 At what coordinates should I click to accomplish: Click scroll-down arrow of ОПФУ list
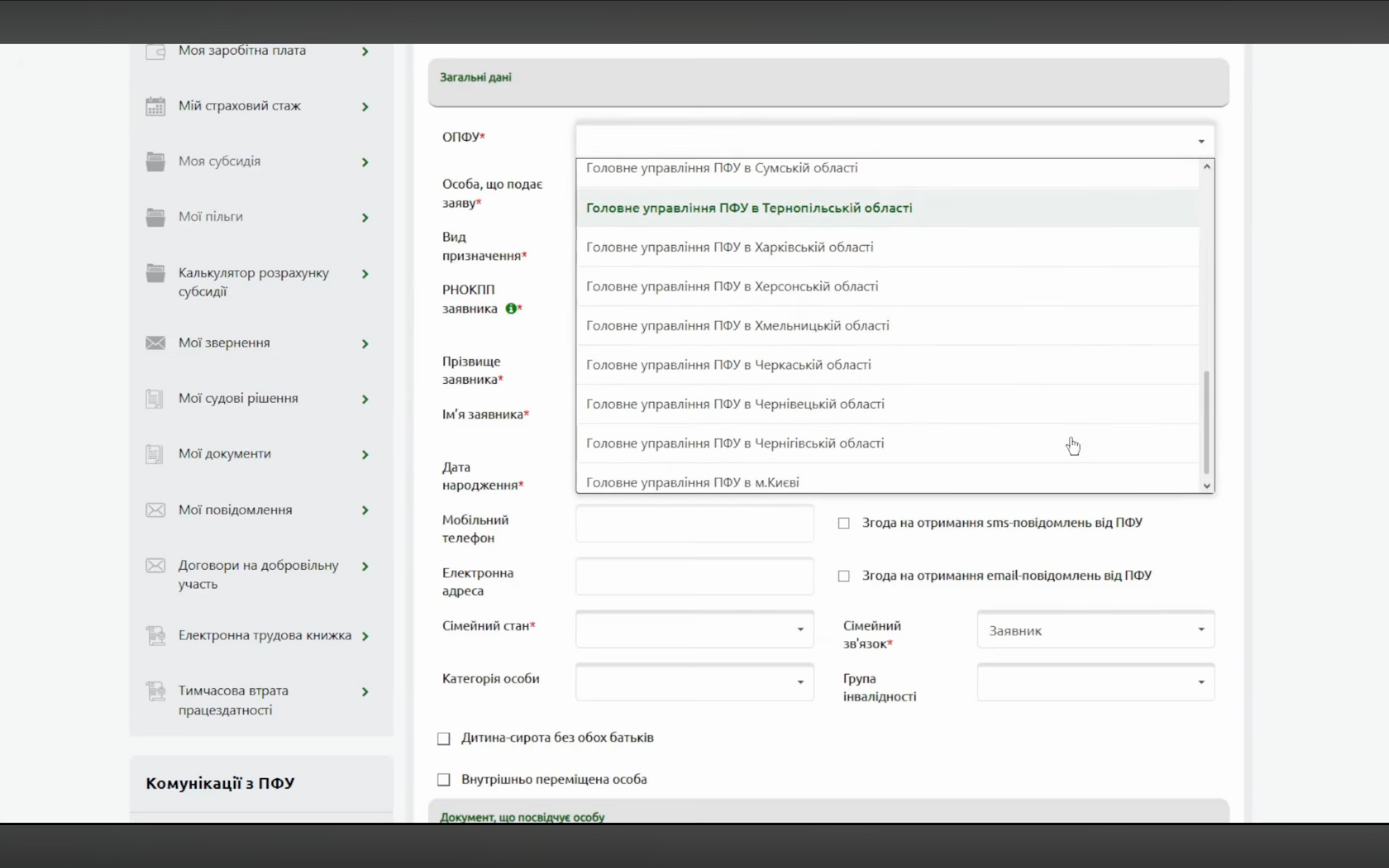coord(1207,486)
